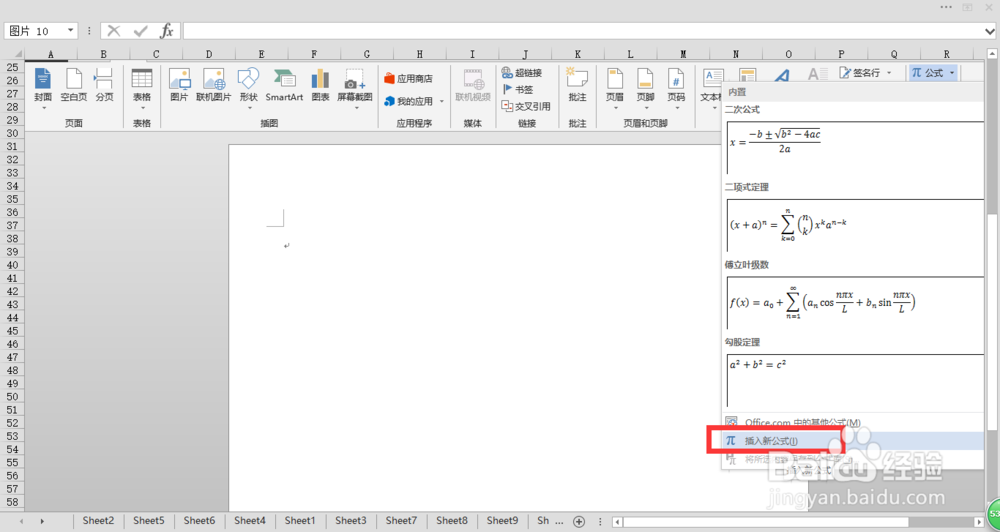This screenshot has width=1000, height=532.
Task: Open the 签名行 dropdown arrow
Action: point(889,73)
